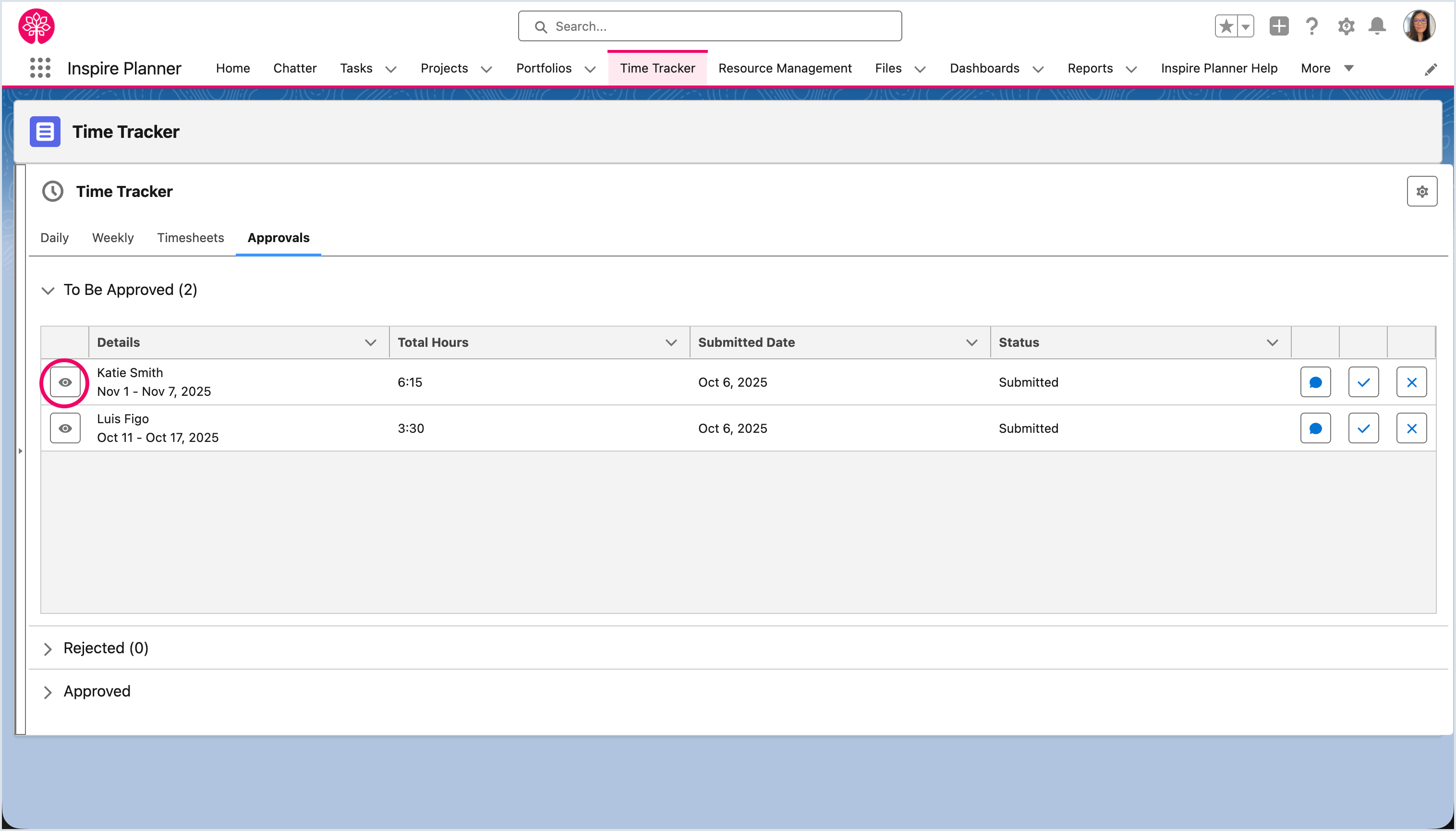Open Inspire Planner Help link

(1219, 69)
